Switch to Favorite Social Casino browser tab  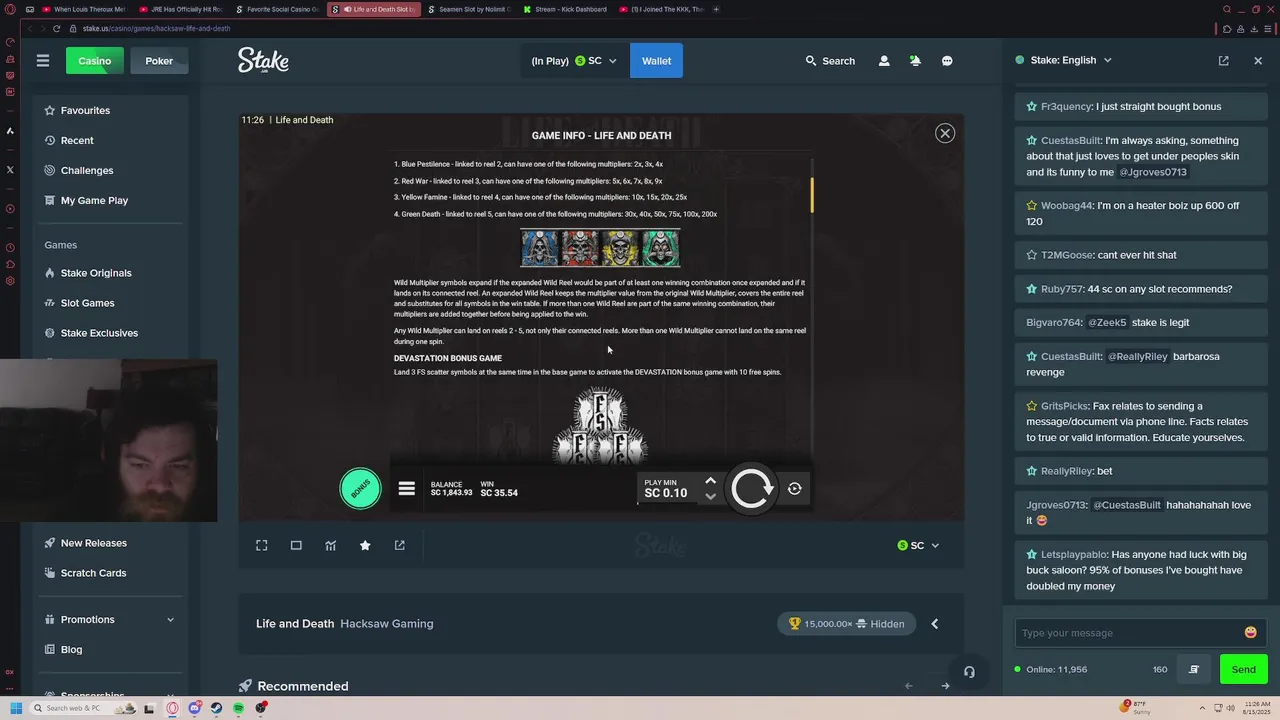[x=277, y=9]
